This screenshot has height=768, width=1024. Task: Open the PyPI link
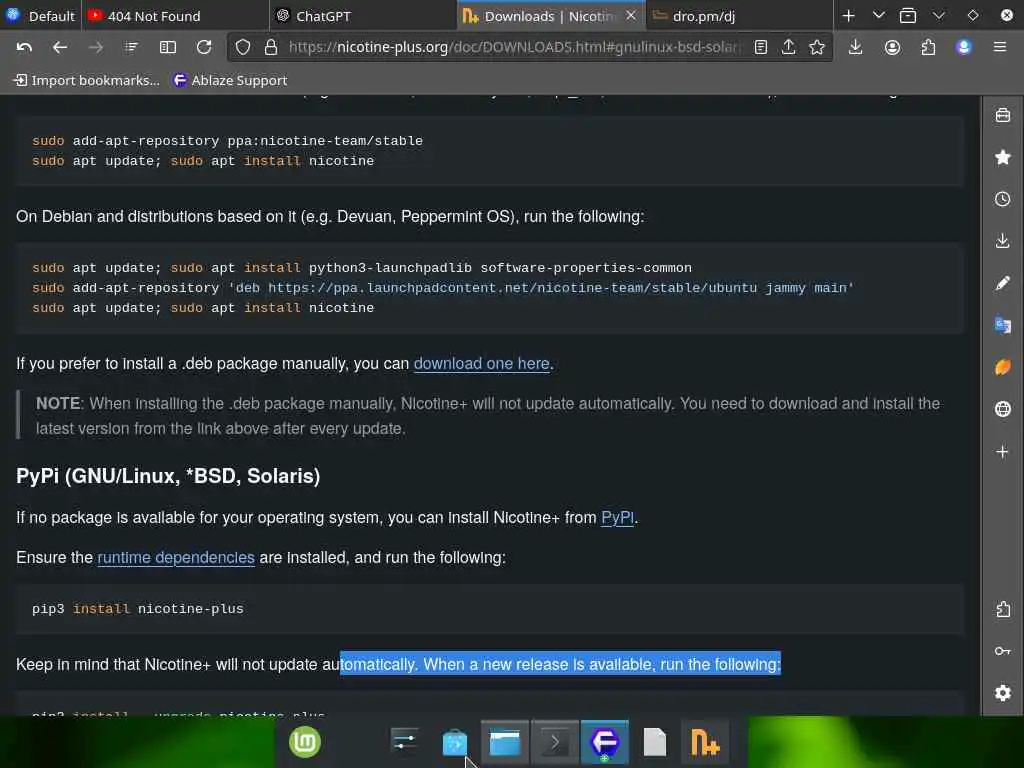tap(617, 518)
